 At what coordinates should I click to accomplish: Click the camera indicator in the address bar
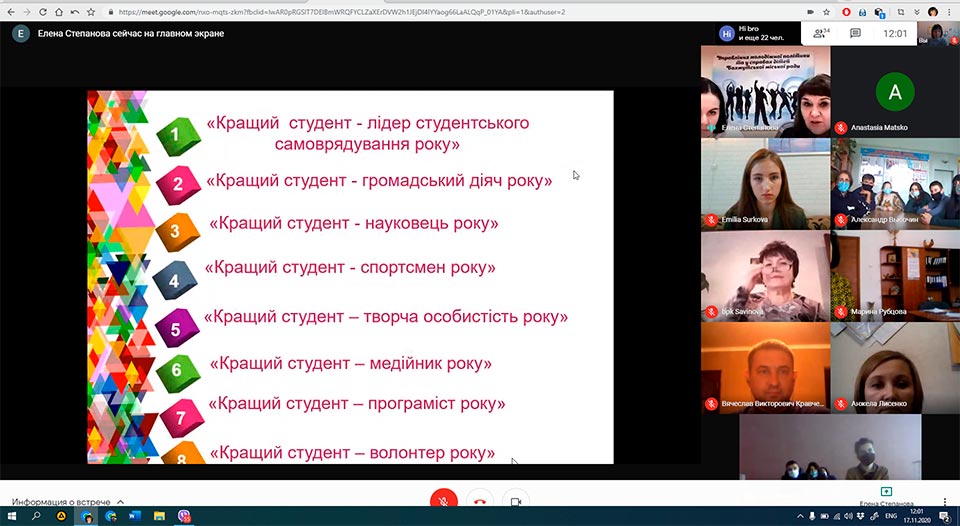(811, 12)
